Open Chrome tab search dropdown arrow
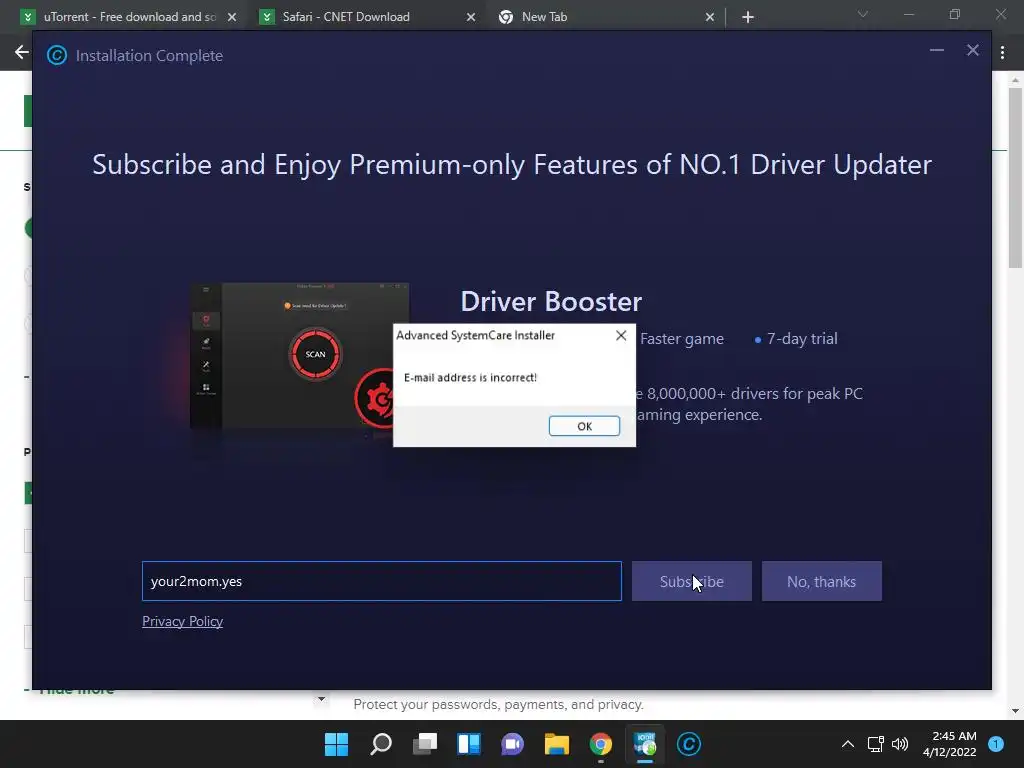This screenshot has width=1024, height=768. tap(863, 14)
